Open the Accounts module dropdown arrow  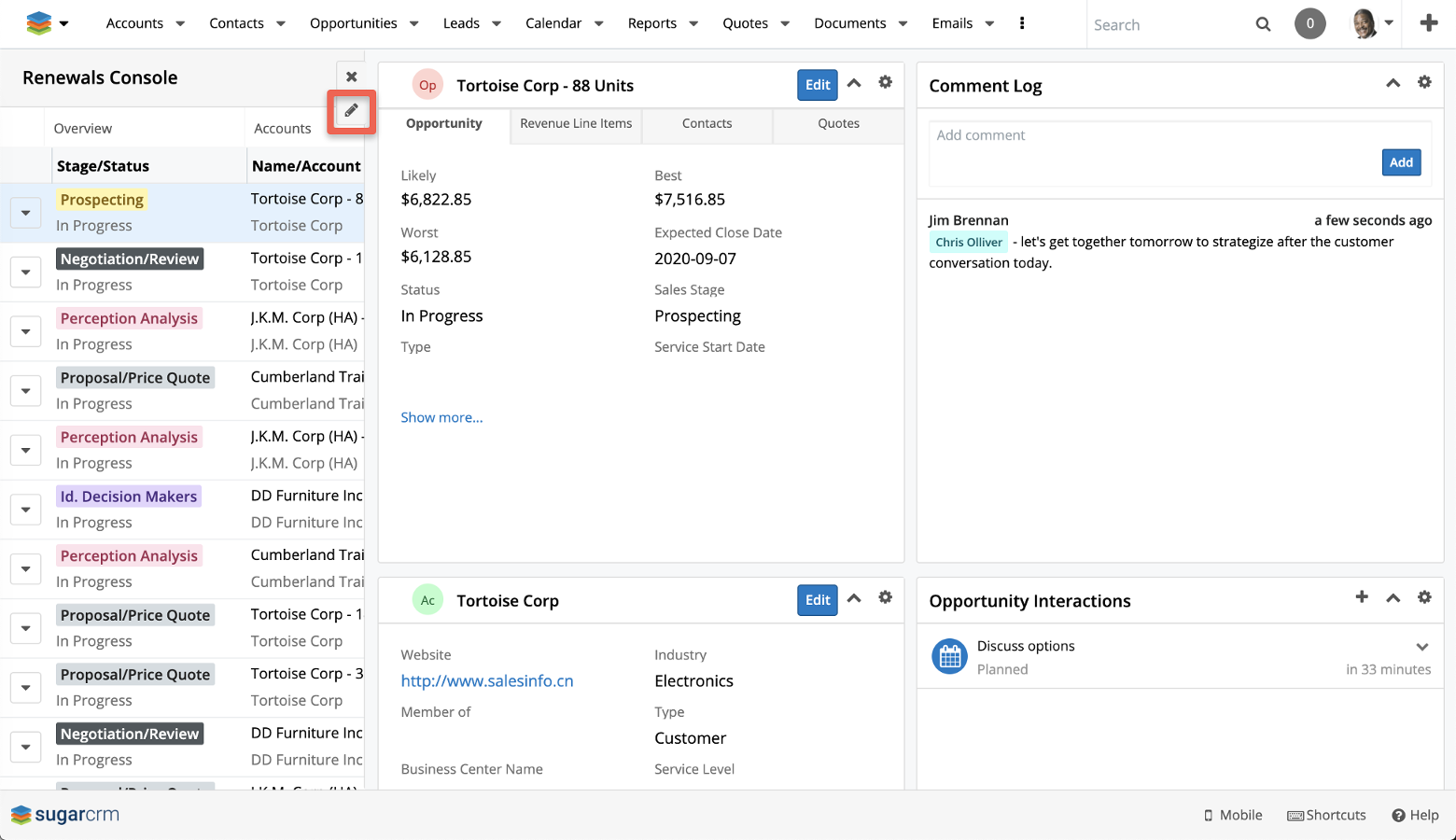(x=180, y=24)
